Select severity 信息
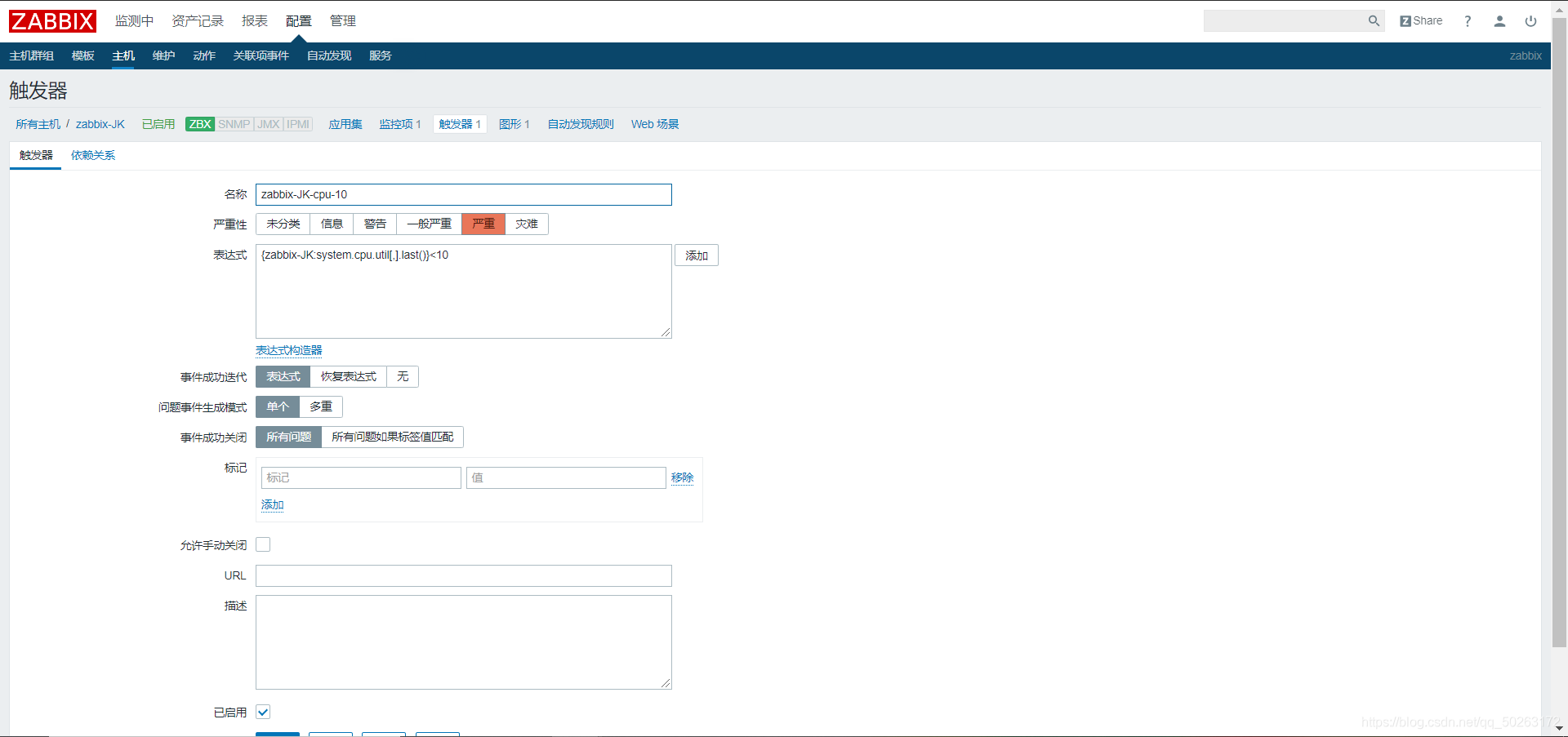The width and height of the screenshot is (1568, 737). click(x=332, y=224)
